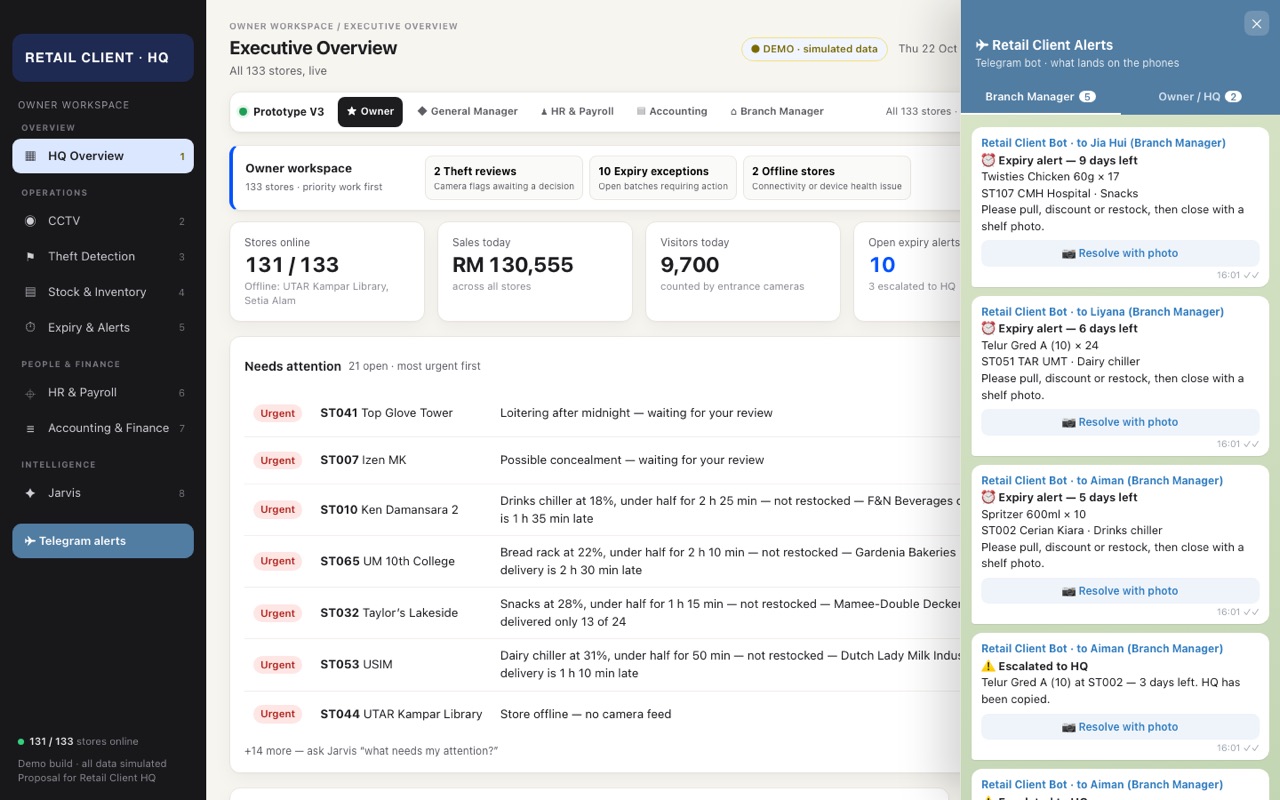The height and width of the screenshot is (800, 1280).
Task: Click the Theft Detection flag icon
Action: click(30, 257)
